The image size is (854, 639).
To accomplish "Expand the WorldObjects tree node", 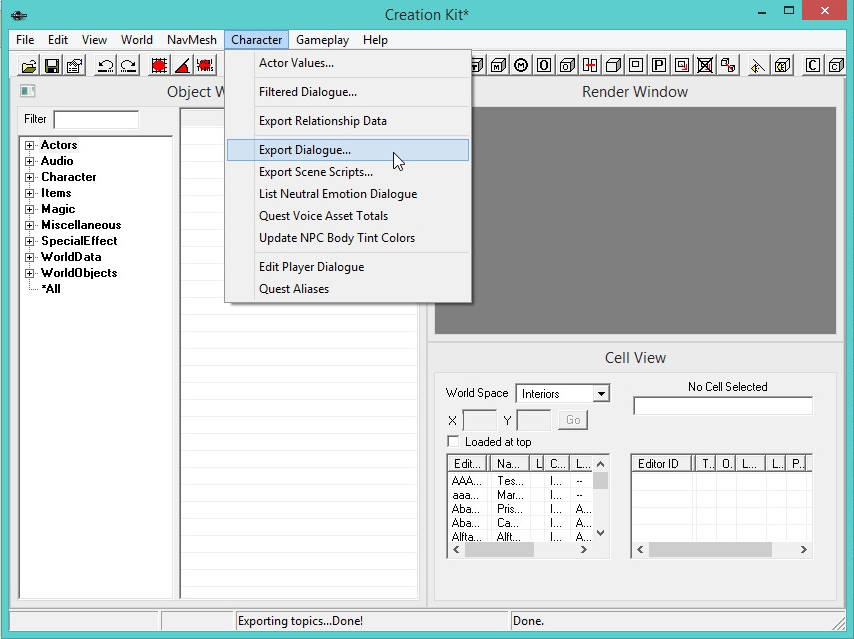I will coord(29,273).
